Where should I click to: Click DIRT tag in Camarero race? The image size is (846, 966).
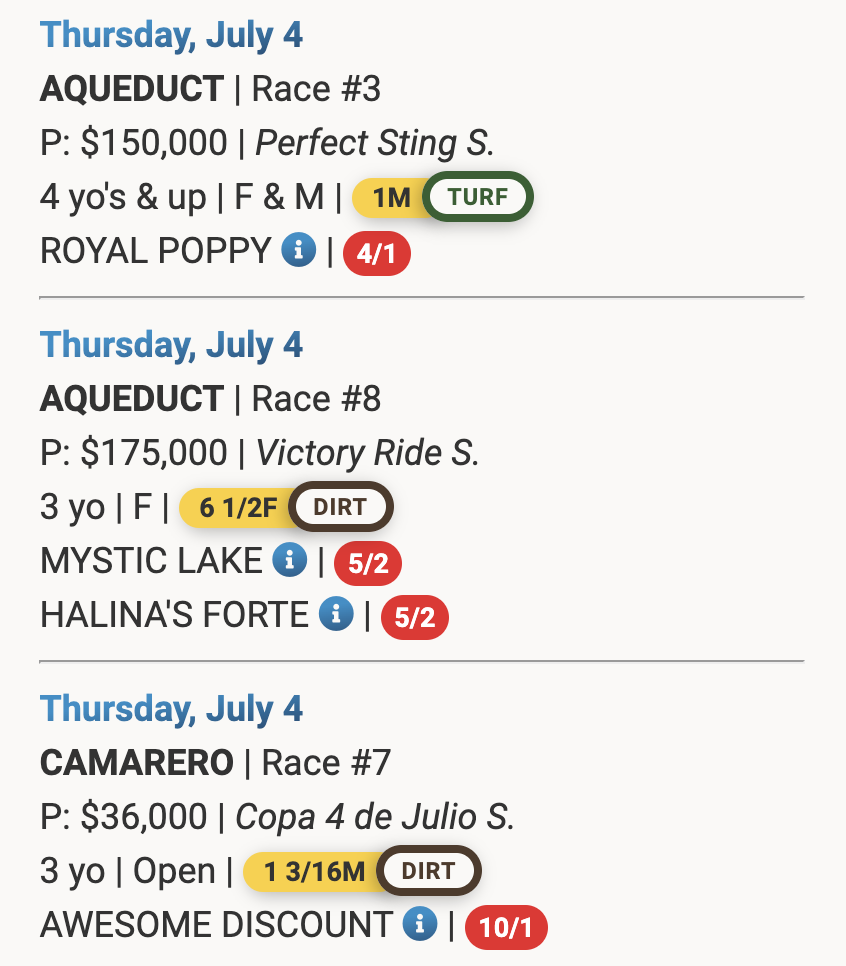[428, 872]
